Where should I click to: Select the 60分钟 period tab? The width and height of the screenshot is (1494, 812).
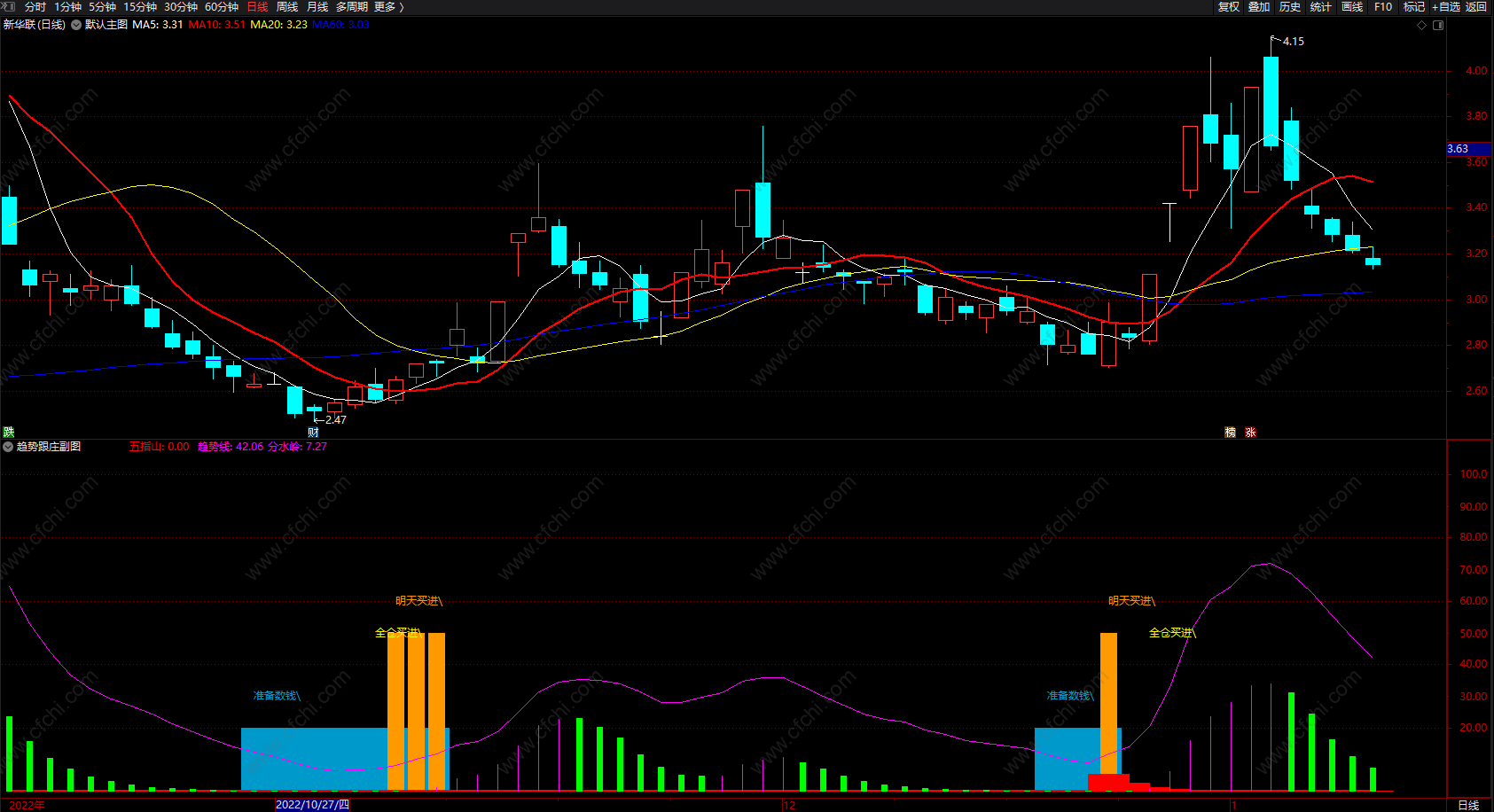[222, 7]
